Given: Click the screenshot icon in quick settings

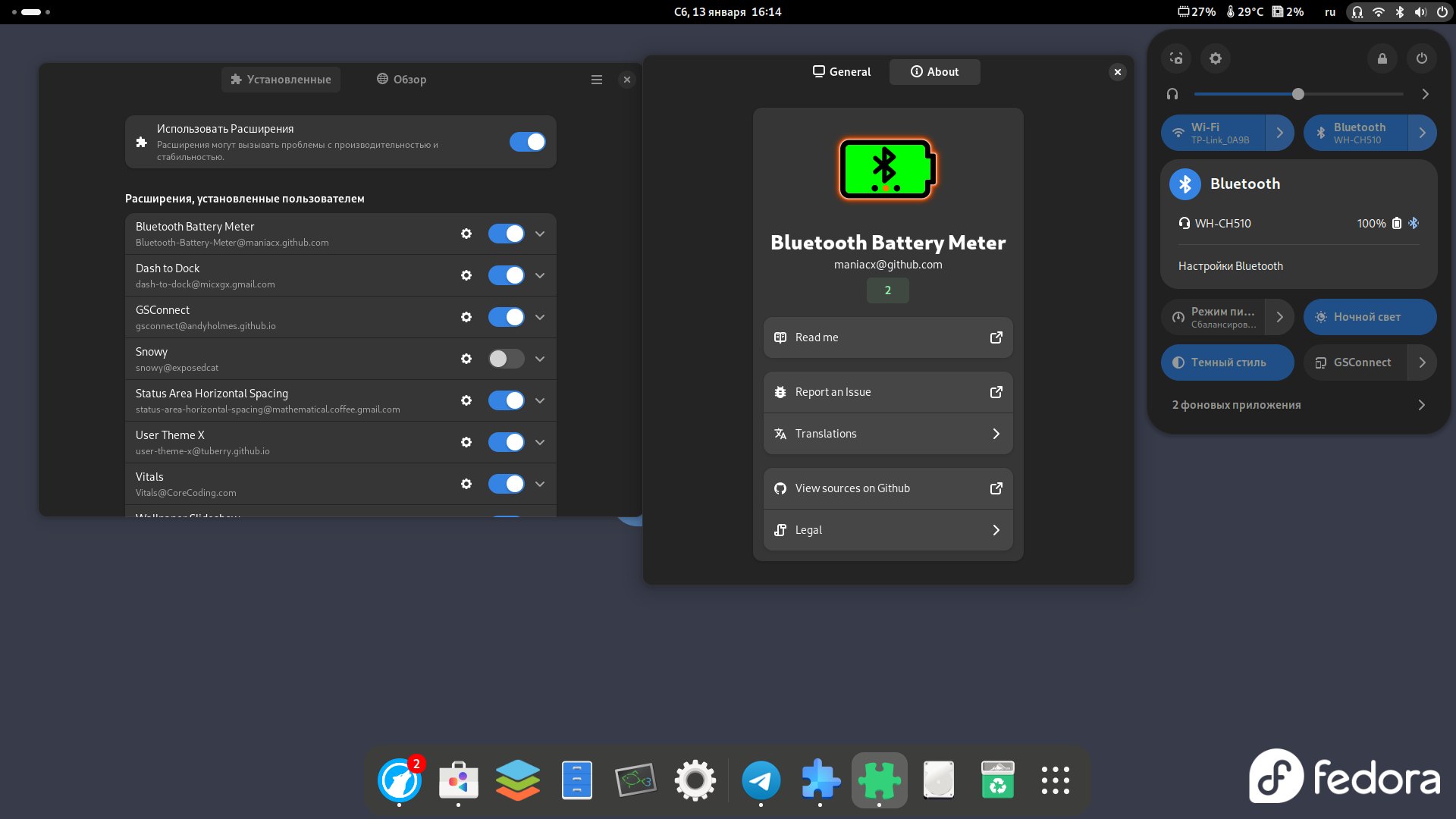Looking at the screenshot, I should tap(1176, 58).
